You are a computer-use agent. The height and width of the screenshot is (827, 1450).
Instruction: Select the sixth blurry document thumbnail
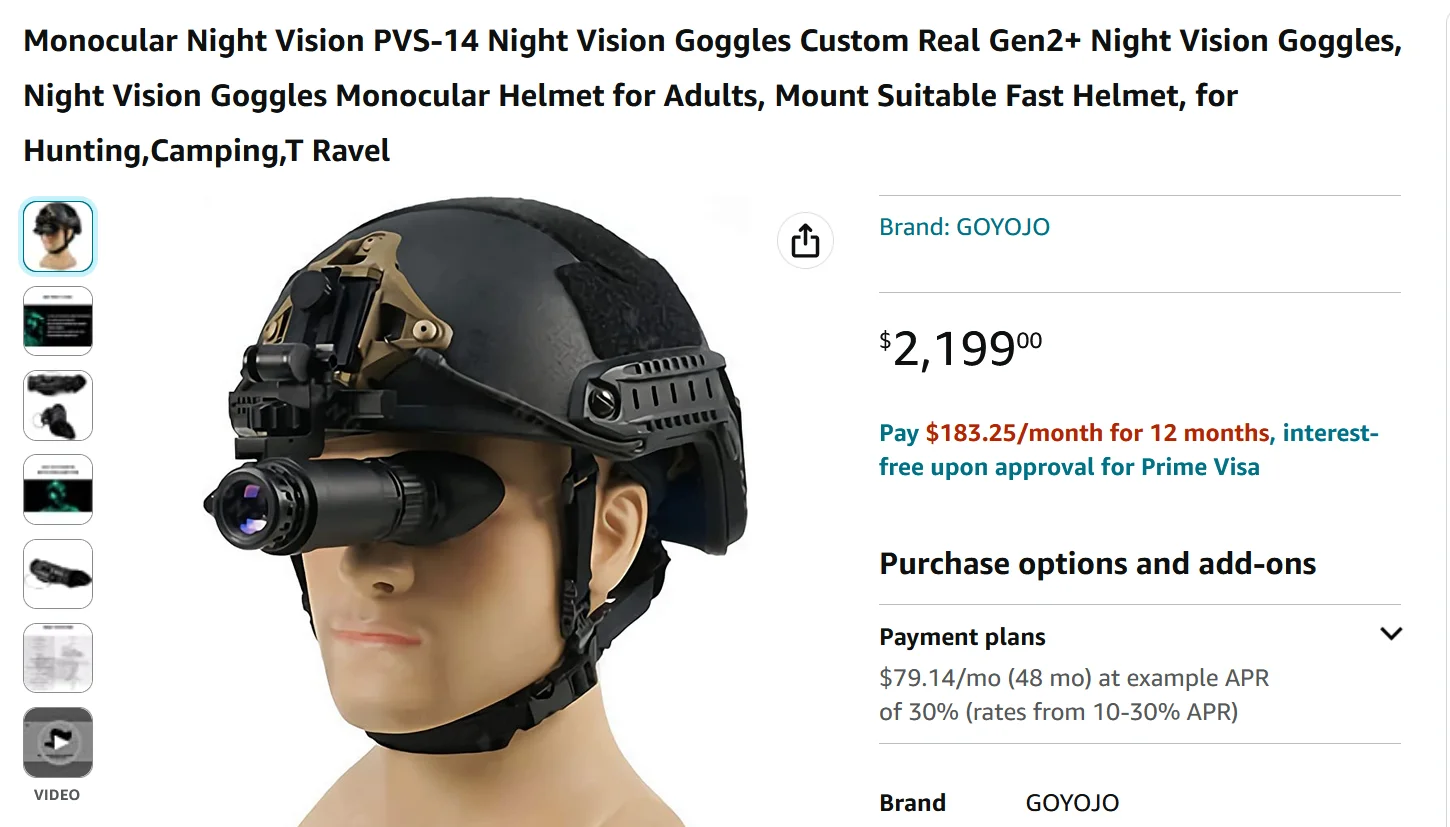pos(58,658)
